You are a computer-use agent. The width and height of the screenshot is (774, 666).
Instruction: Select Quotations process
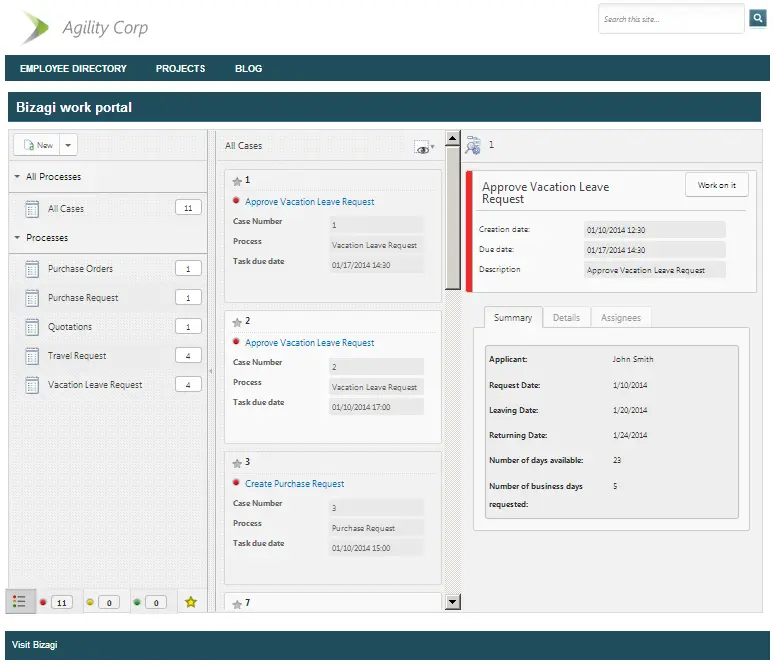[70, 327]
